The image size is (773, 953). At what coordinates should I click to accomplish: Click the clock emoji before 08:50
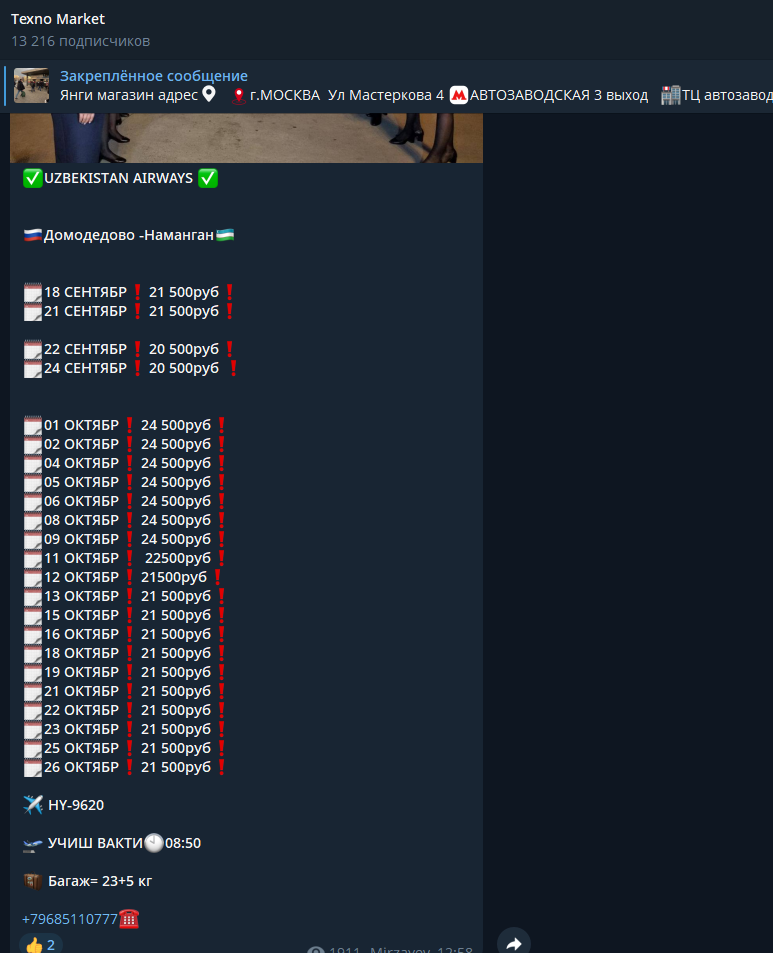click(154, 843)
